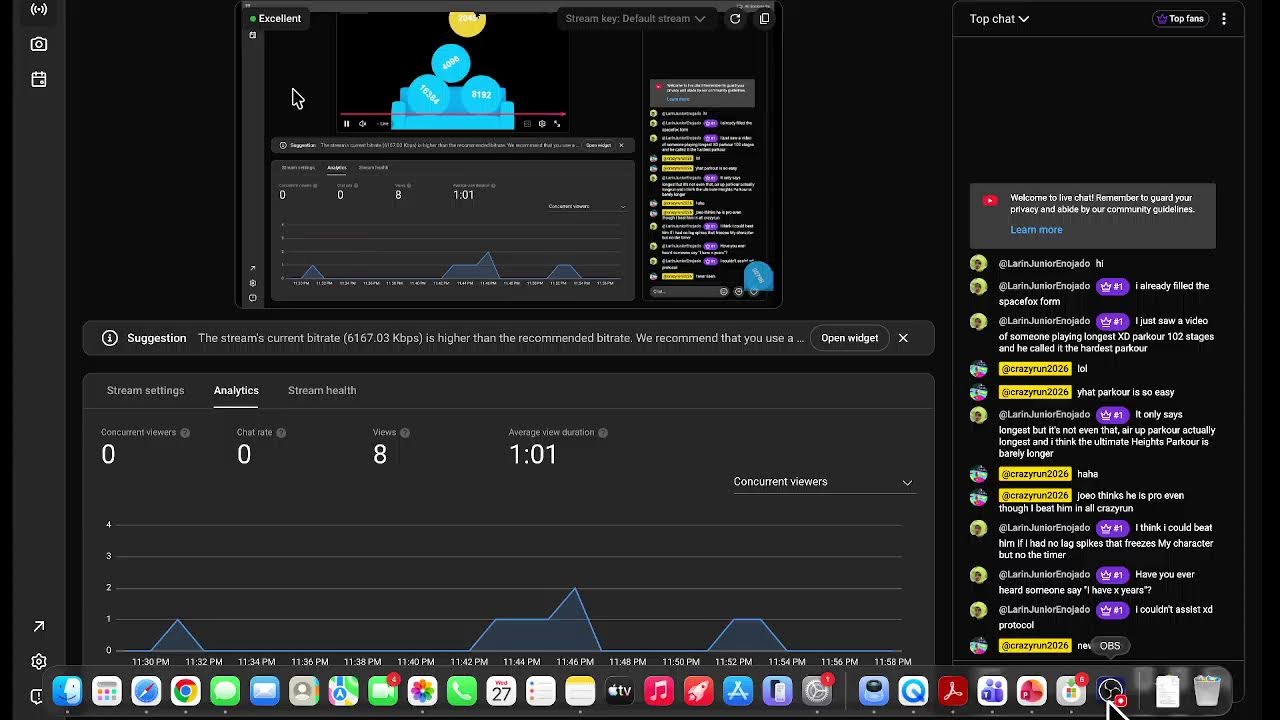Screen dimensions: 1280x720
Task: Click the info icon beside Suggestion
Action: point(110,338)
